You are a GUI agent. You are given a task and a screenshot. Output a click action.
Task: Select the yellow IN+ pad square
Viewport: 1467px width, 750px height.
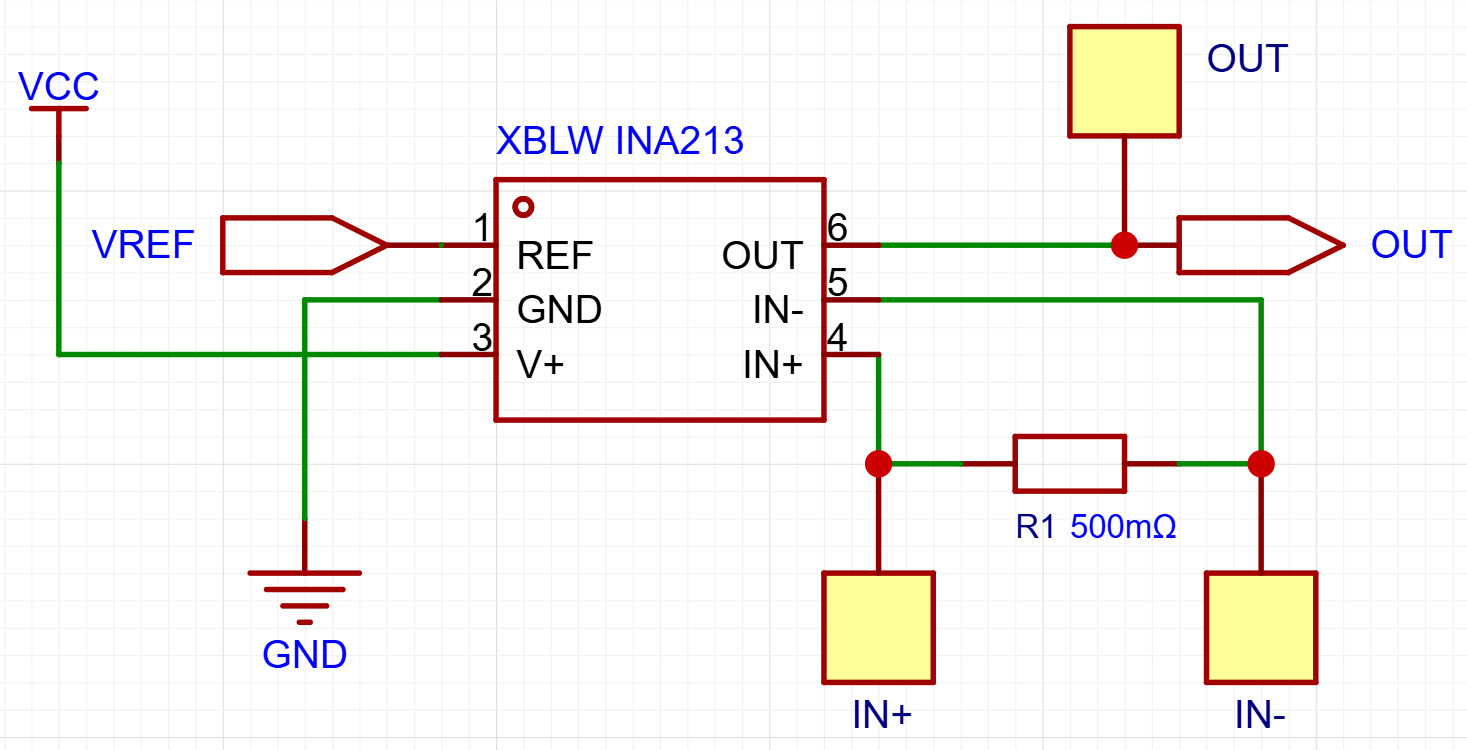(x=878, y=627)
